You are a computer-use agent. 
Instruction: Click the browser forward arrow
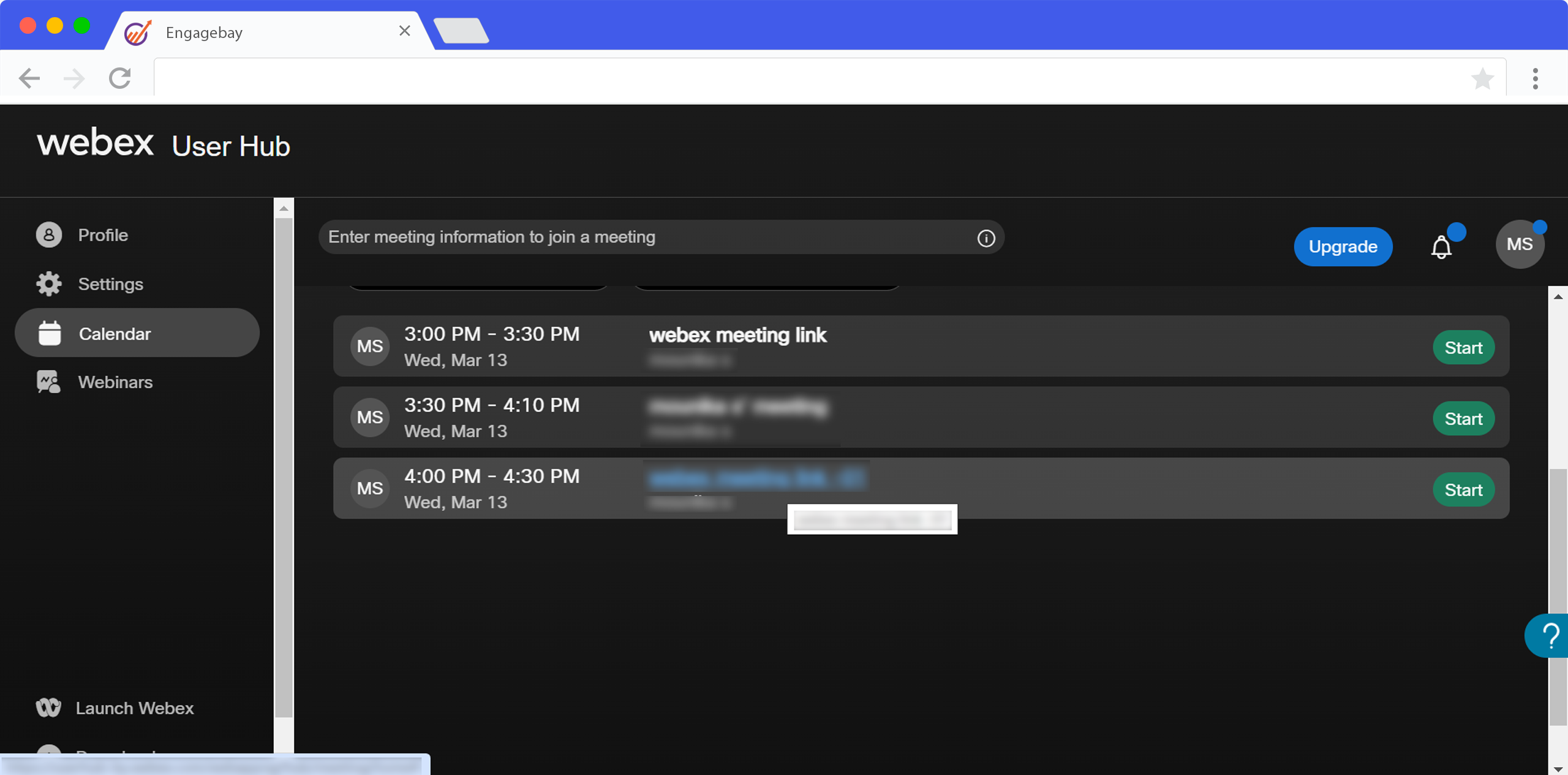click(74, 78)
